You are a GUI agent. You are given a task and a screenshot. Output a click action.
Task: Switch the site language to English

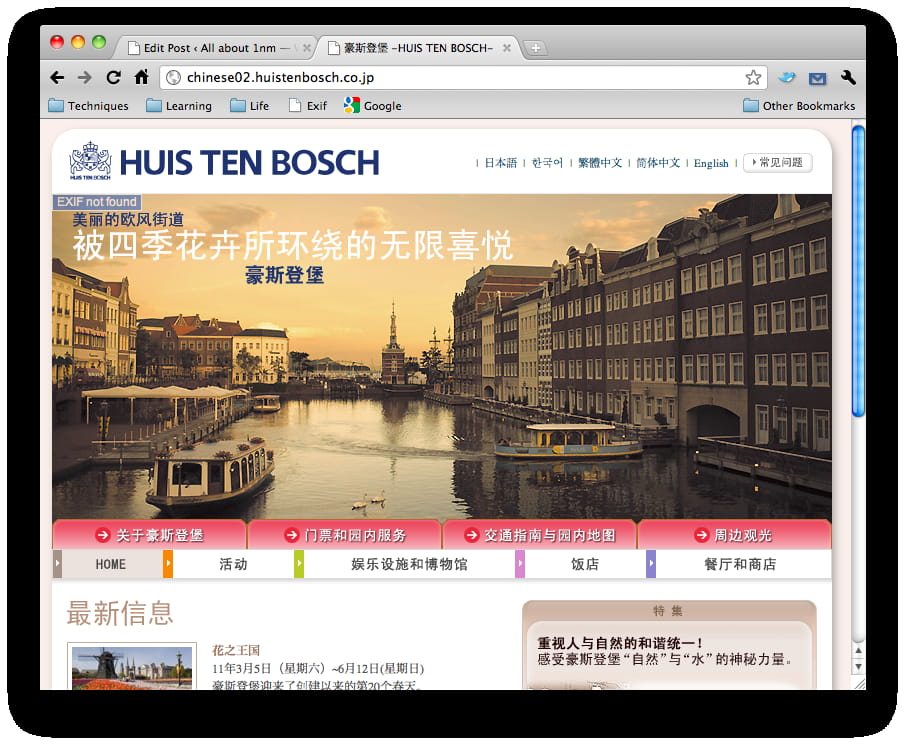coord(711,164)
